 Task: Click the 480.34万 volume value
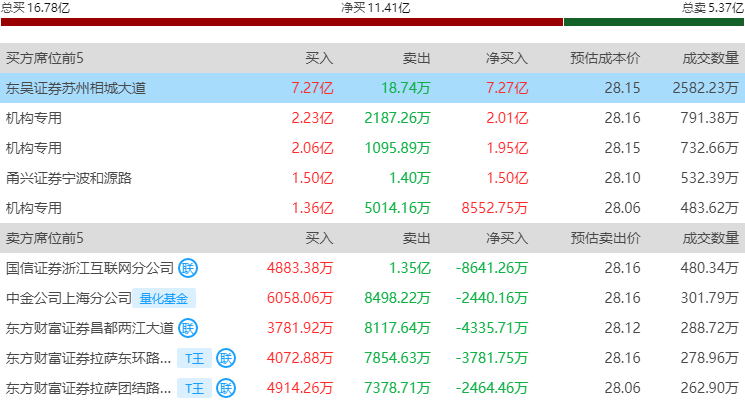709,268
